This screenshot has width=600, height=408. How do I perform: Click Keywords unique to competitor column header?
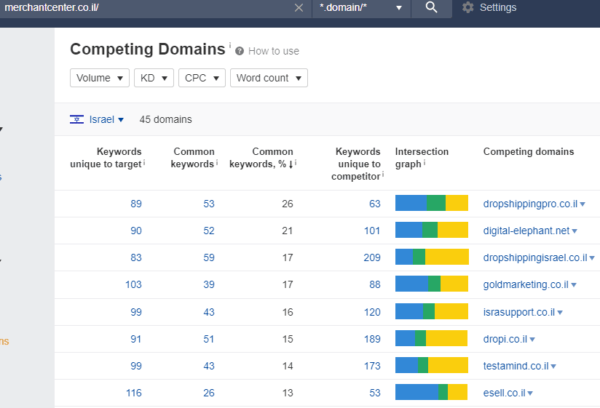(x=356, y=164)
